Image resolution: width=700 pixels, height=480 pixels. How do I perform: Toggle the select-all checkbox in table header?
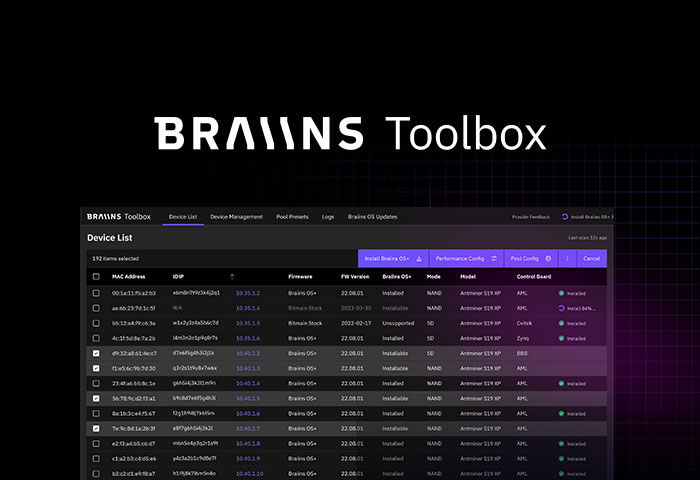(x=96, y=276)
